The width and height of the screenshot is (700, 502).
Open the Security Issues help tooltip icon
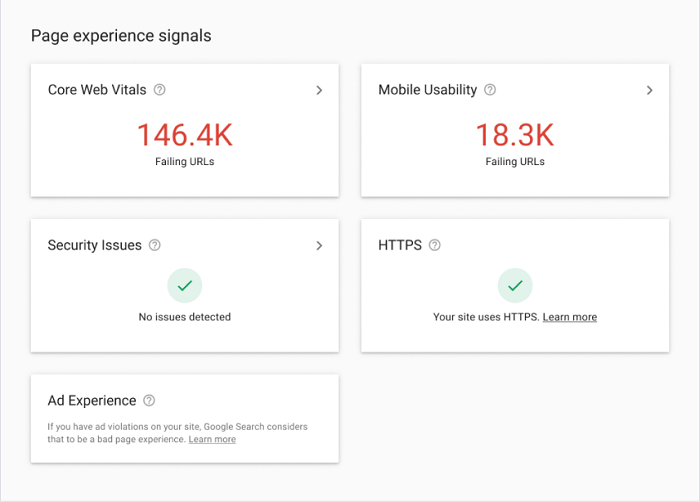click(155, 245)
